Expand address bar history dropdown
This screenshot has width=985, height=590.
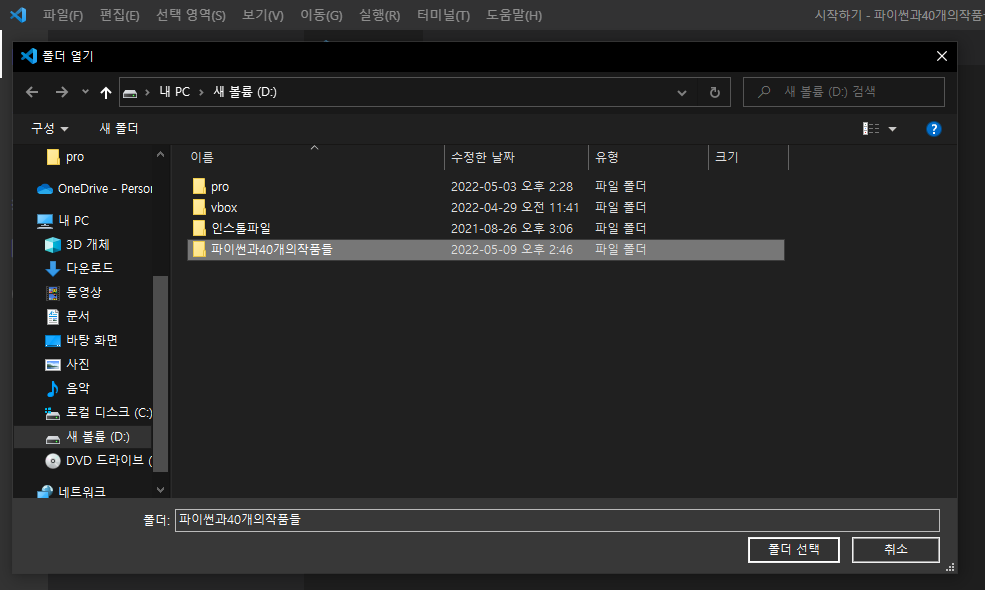point(682,92)
